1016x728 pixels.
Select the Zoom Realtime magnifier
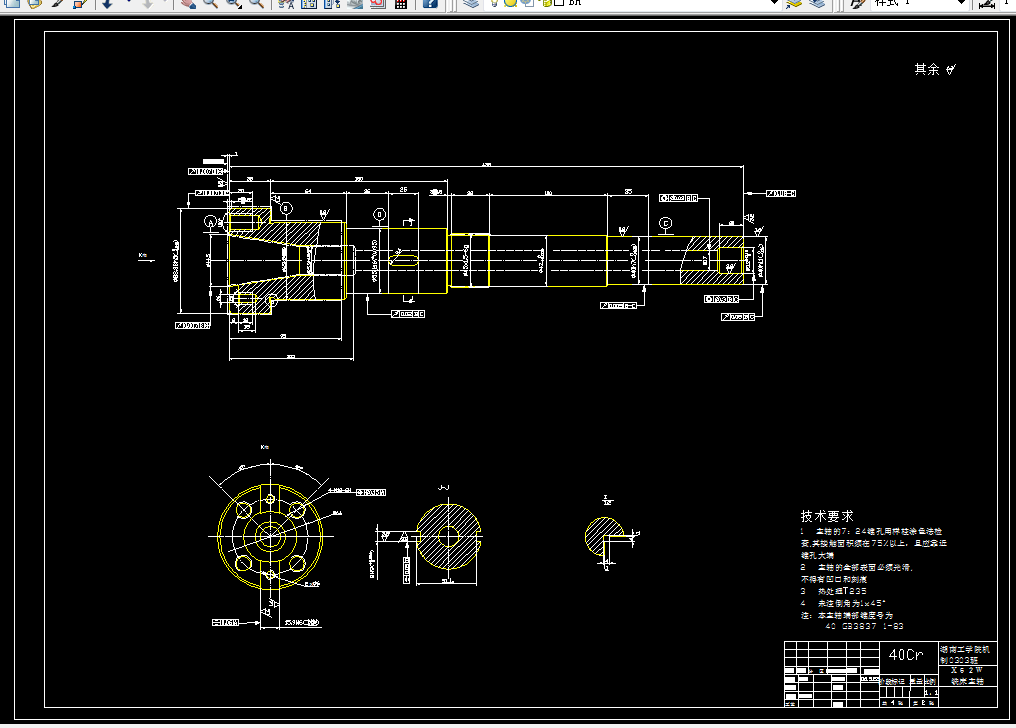210,3
